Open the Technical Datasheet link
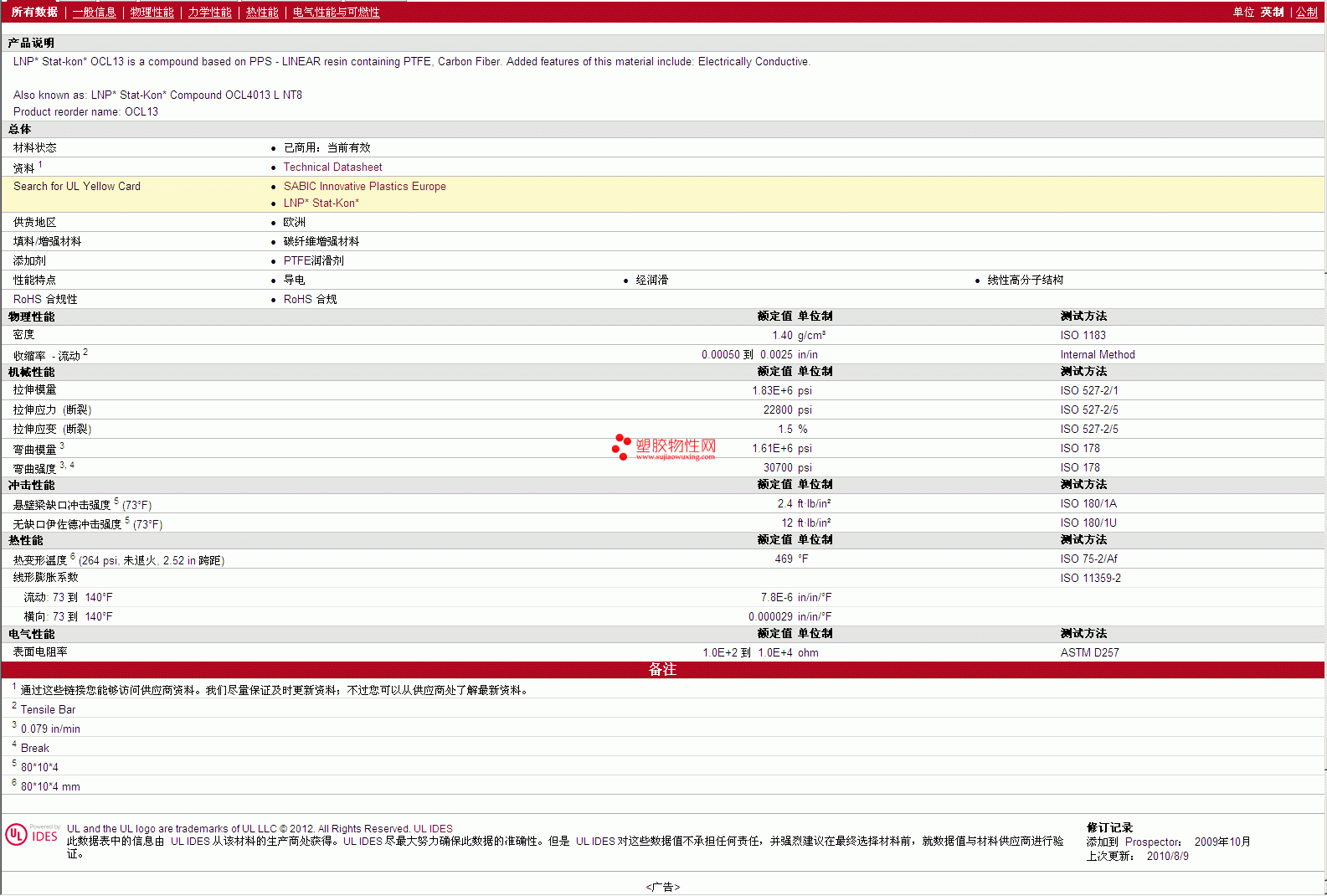This screenshot has height=896, width=1327. pos(332,167)
